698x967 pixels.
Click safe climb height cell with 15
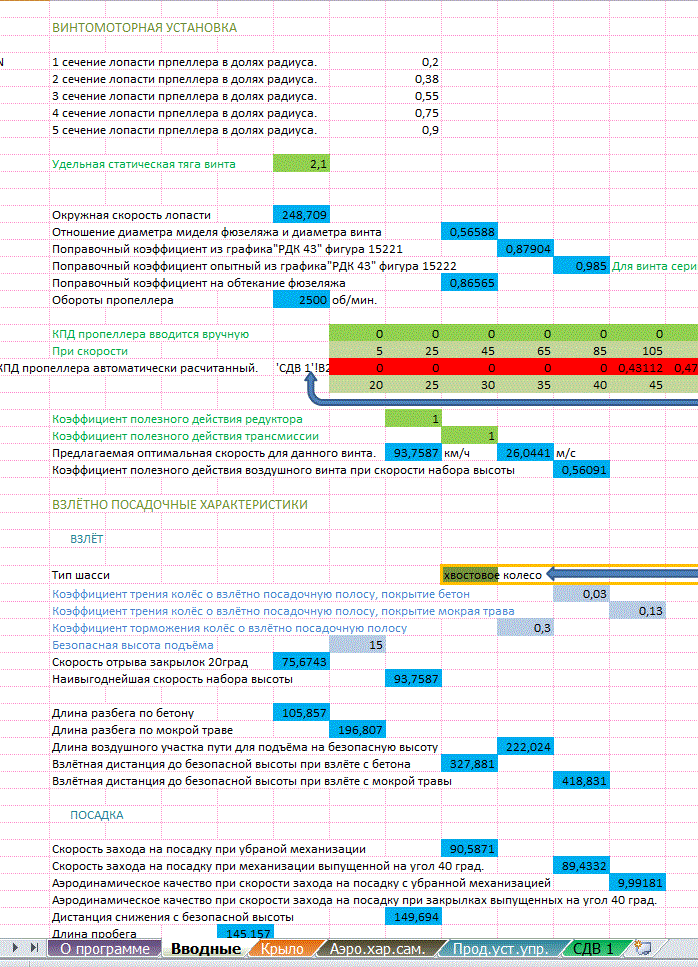(356, 645)
